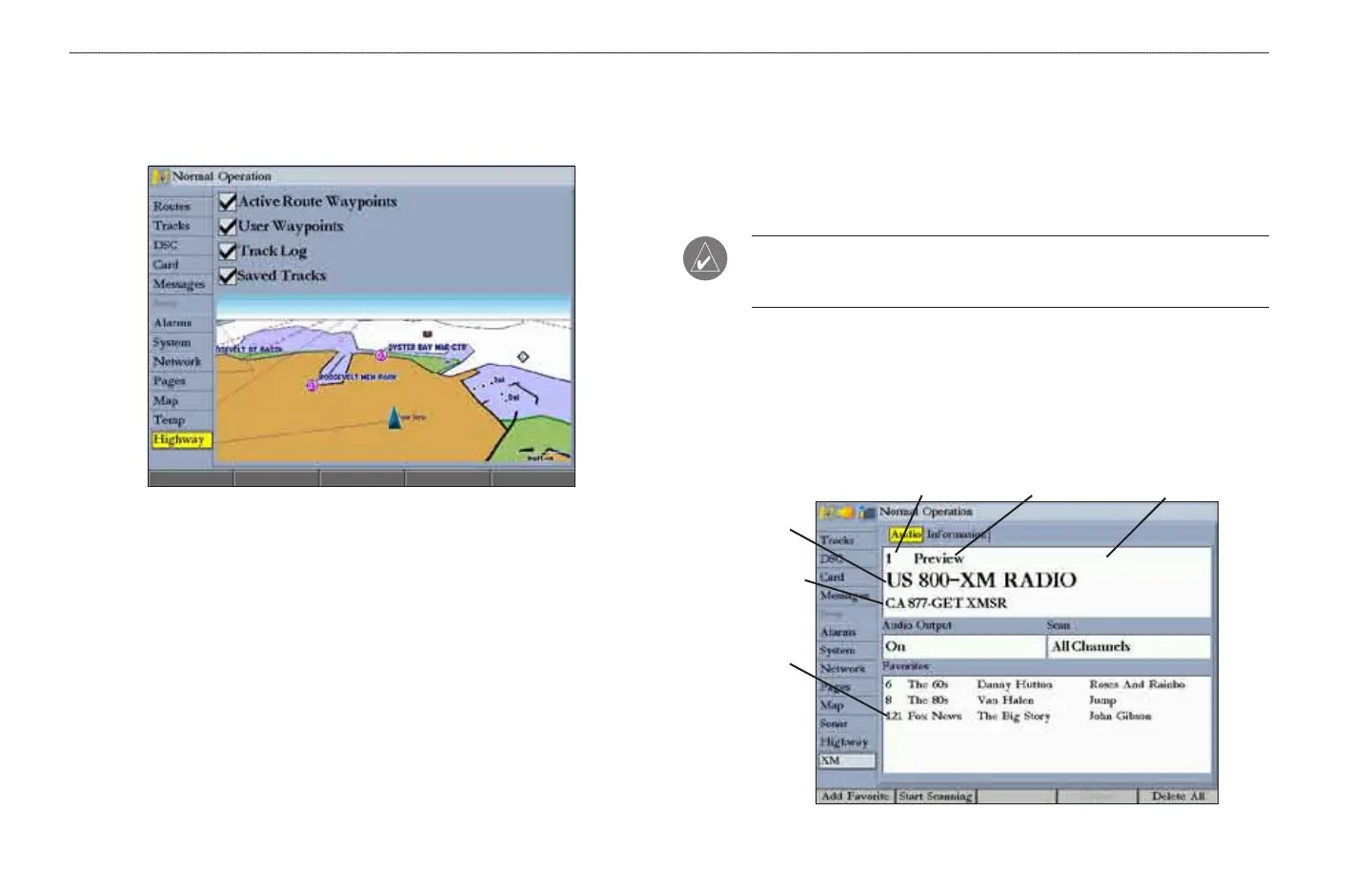1372x892 pixels.
Task: Switch to the Audio sub tab
Action: [x=906, y=535]
